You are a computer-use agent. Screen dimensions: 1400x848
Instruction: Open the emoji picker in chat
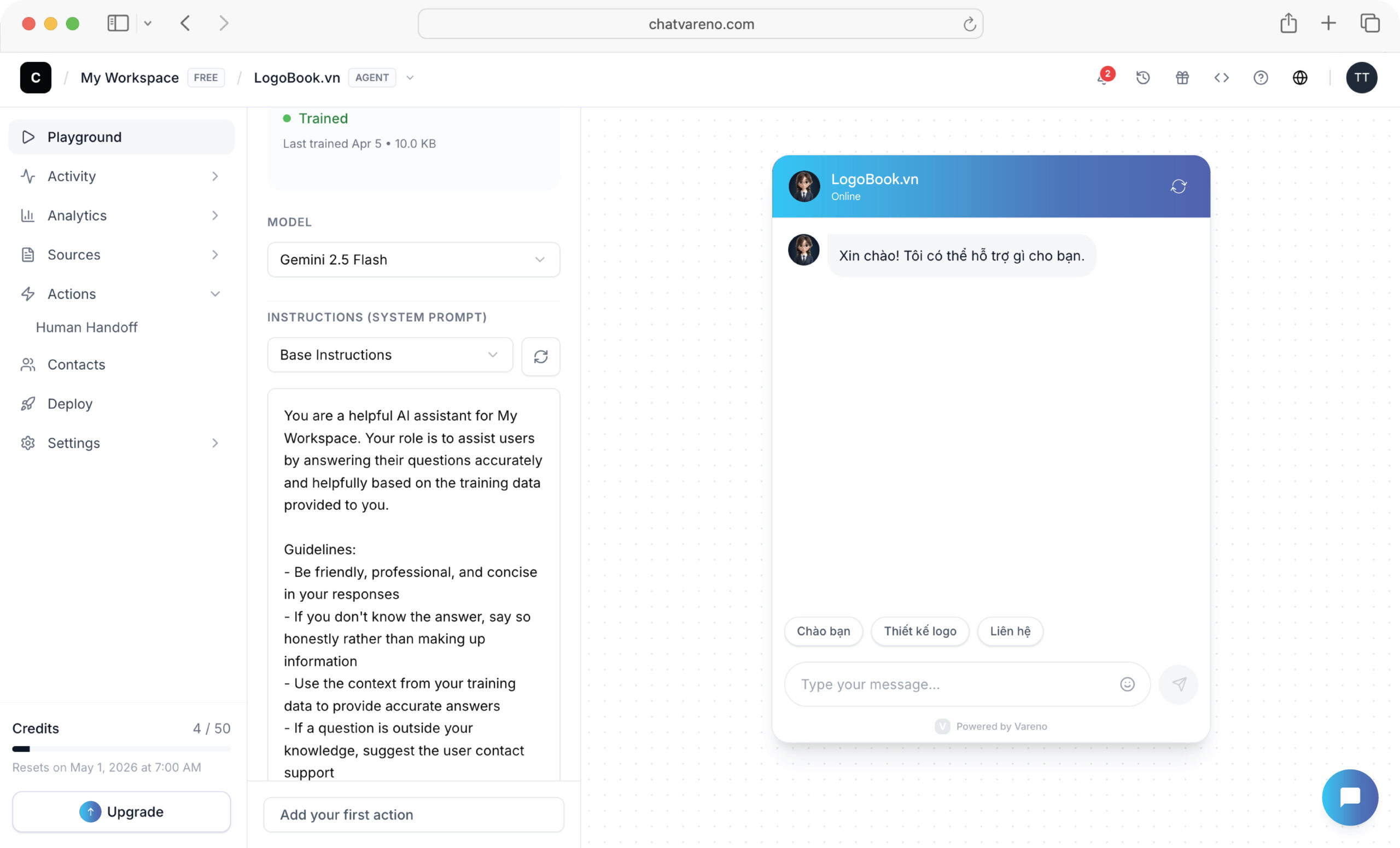click(1127, 684)
